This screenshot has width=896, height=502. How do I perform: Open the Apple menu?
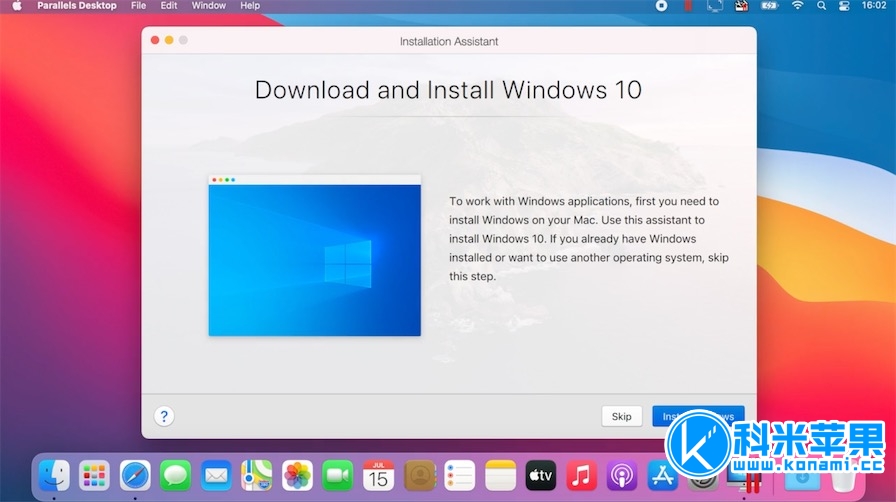click(17, 6)
